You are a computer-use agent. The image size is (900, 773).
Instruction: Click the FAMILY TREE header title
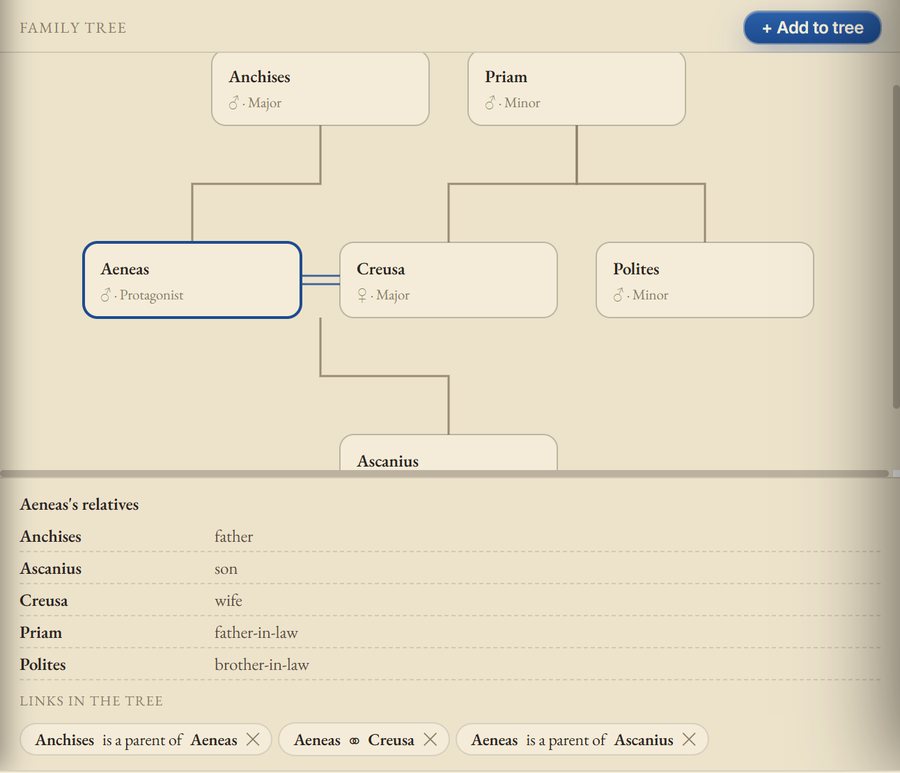(x=73, y=28)
